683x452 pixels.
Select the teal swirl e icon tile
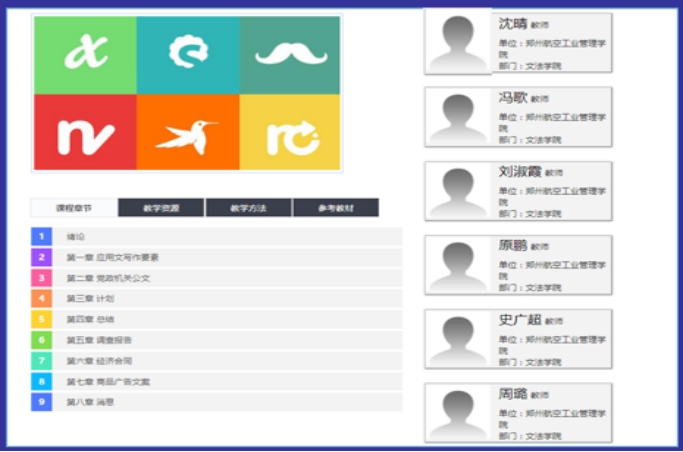pos(187,55)
